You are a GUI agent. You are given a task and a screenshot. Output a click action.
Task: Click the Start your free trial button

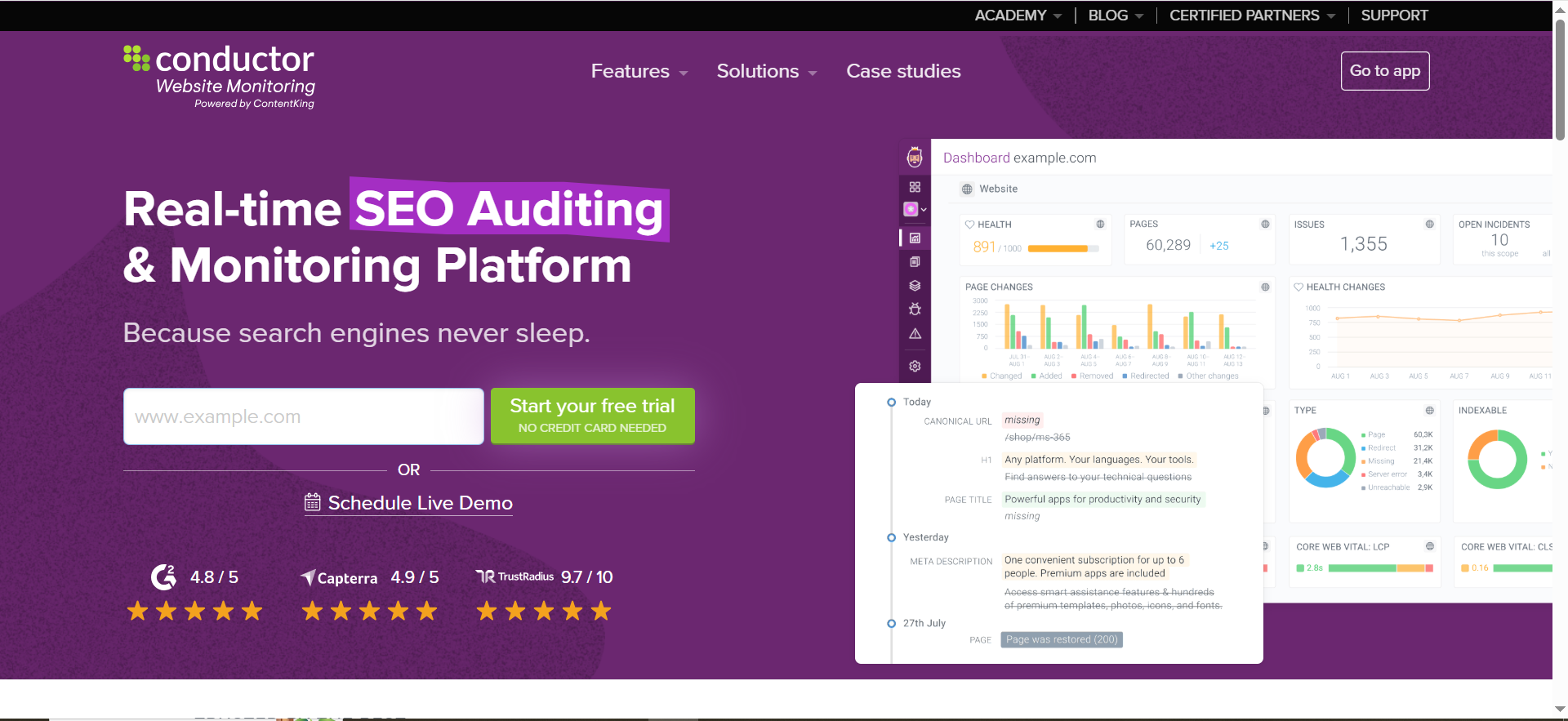(592, 416)
